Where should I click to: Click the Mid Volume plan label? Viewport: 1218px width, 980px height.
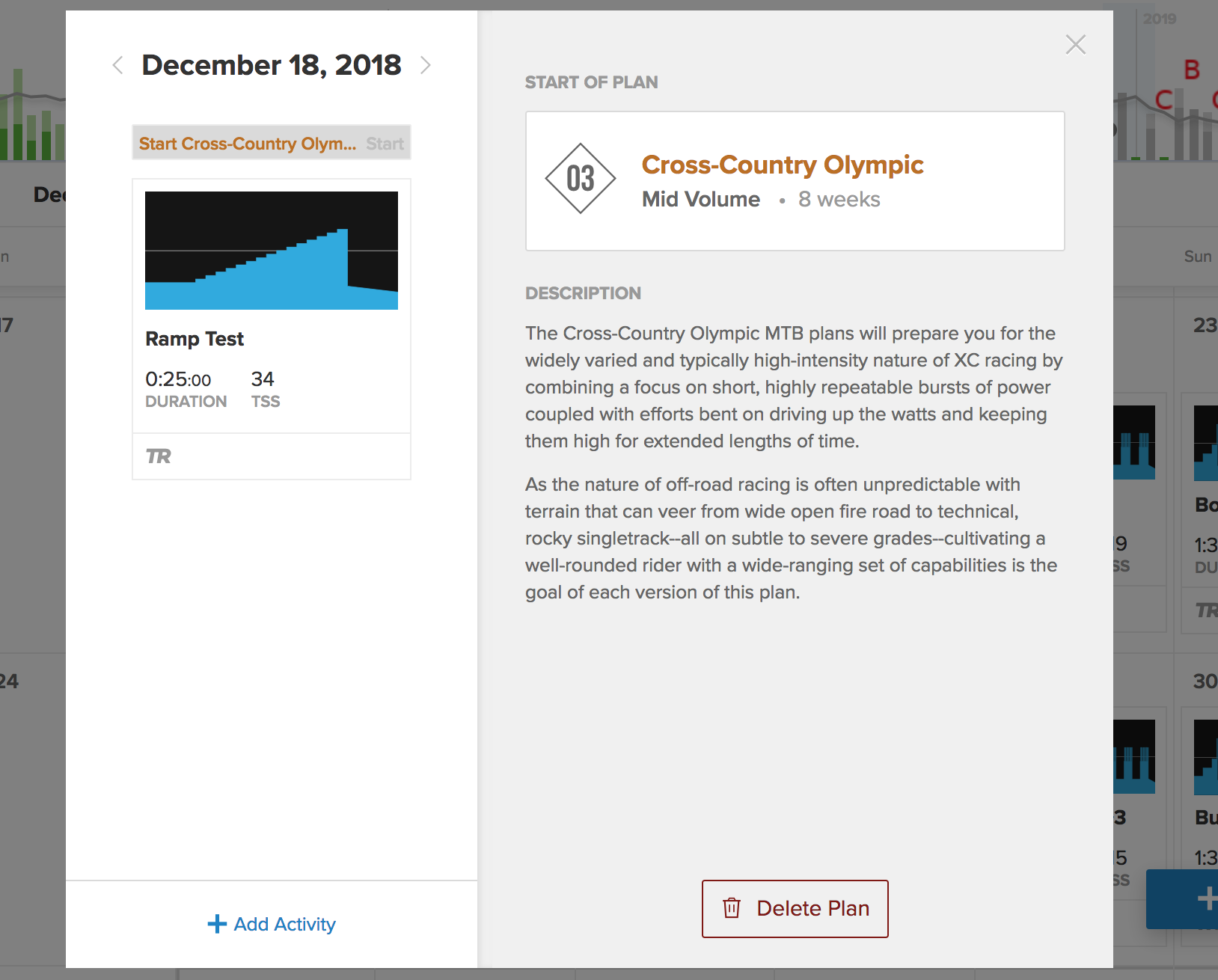point(701,200)
